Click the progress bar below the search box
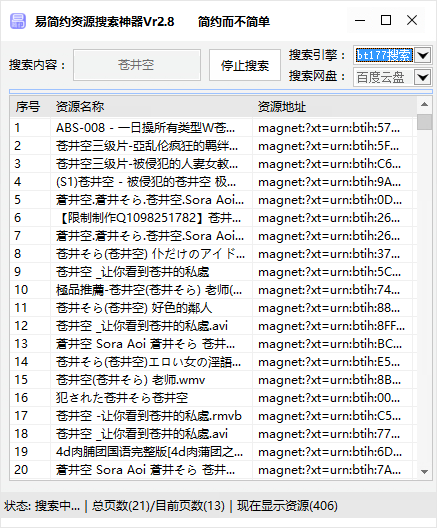The image size is (437, 528). pos(221,92)
